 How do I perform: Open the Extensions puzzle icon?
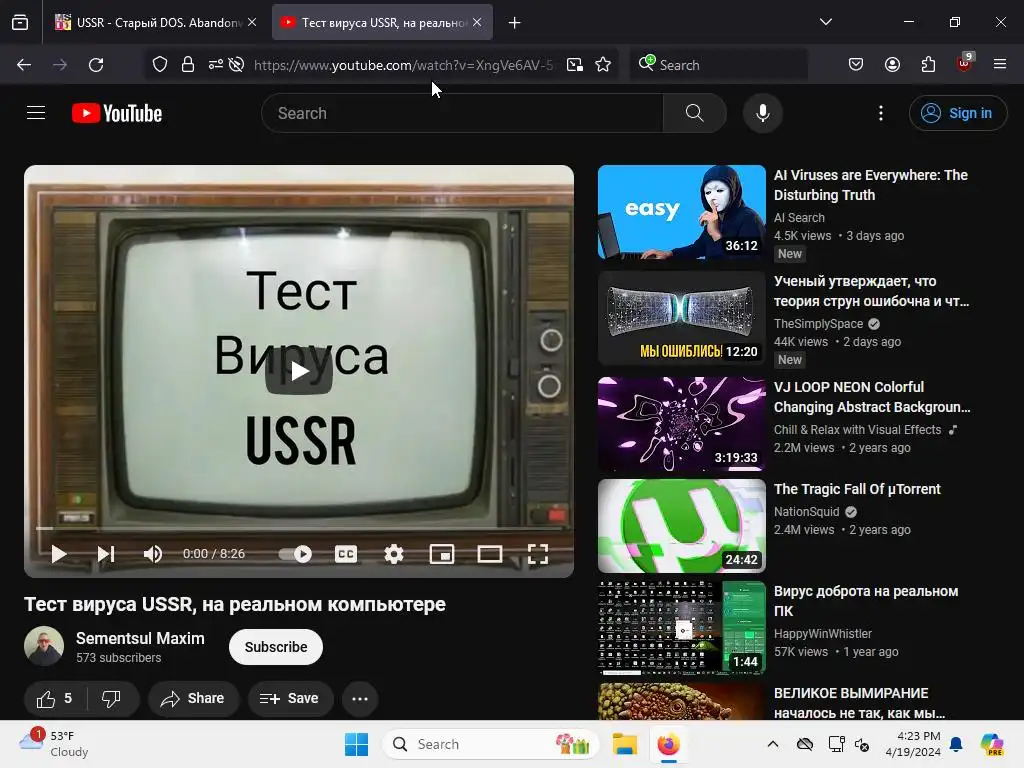tap(928, 65)
